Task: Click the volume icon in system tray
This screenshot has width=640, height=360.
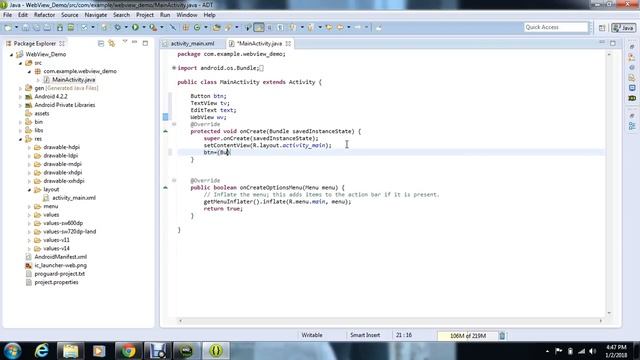Action: click(592, 351)
